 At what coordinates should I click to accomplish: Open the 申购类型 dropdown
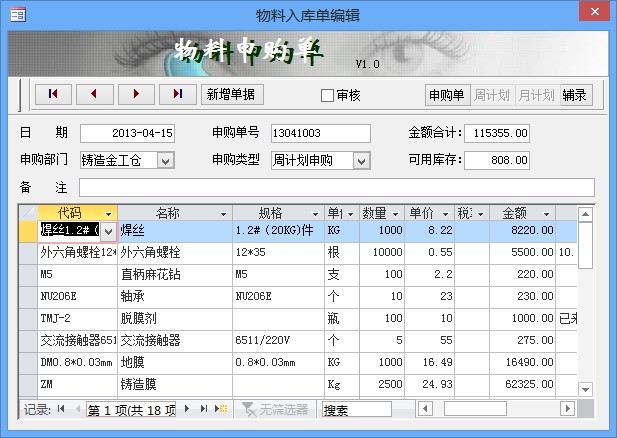point(361,161)
